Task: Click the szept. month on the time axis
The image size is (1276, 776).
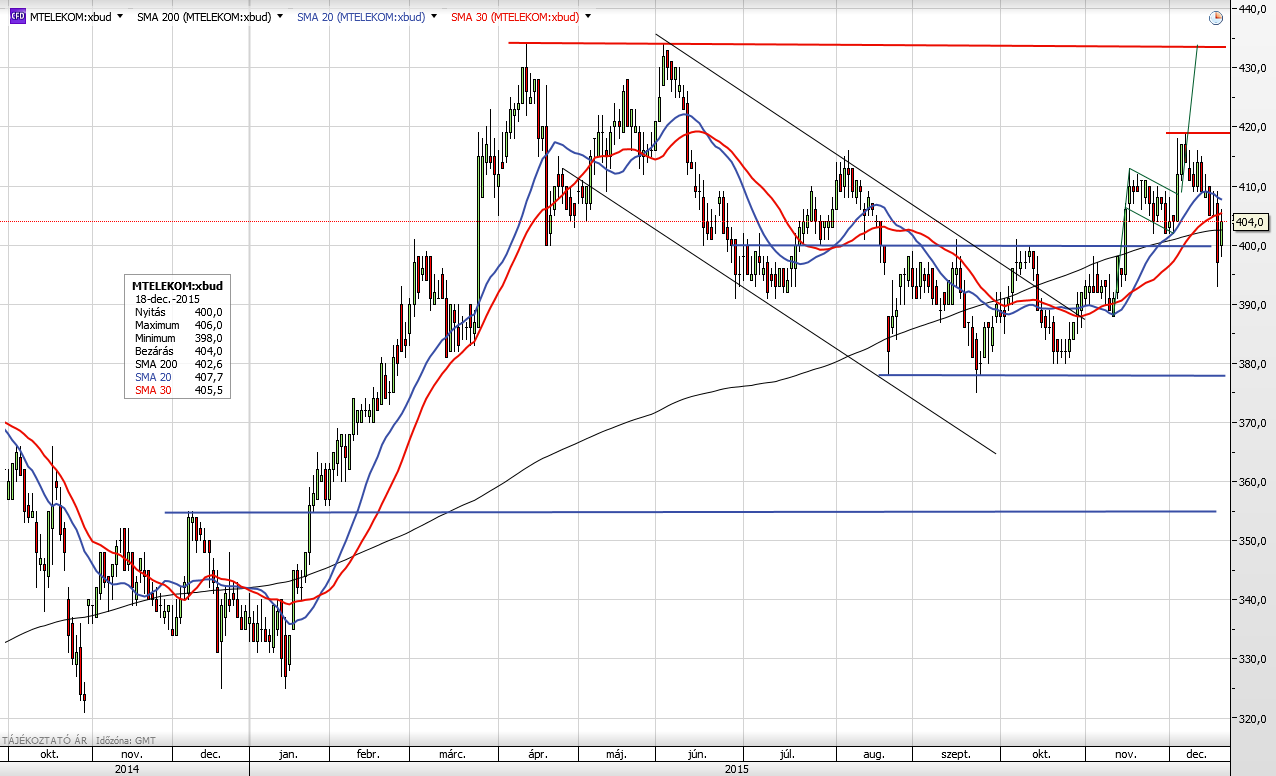Action: [956, 754]
